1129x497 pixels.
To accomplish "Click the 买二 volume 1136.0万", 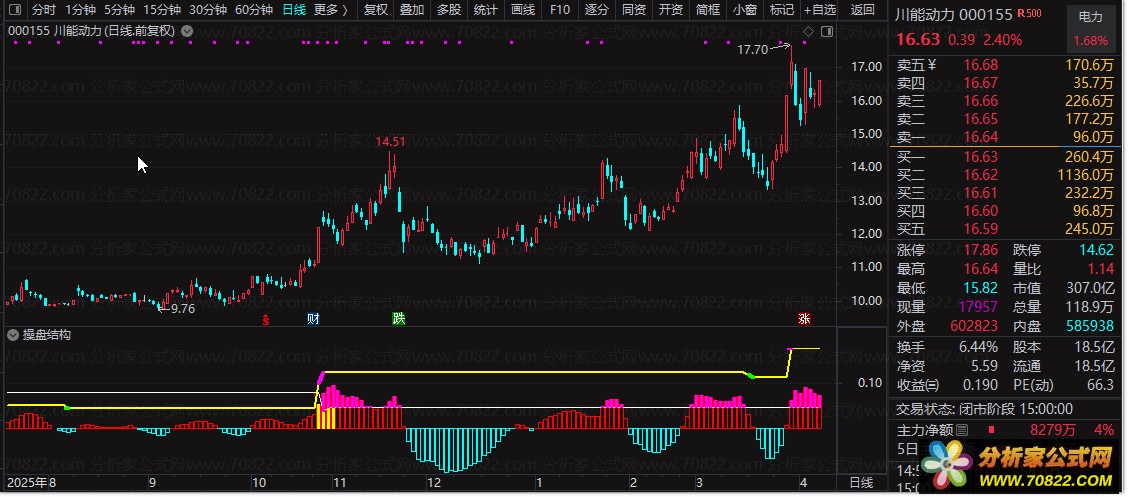I will point(1084,175).
